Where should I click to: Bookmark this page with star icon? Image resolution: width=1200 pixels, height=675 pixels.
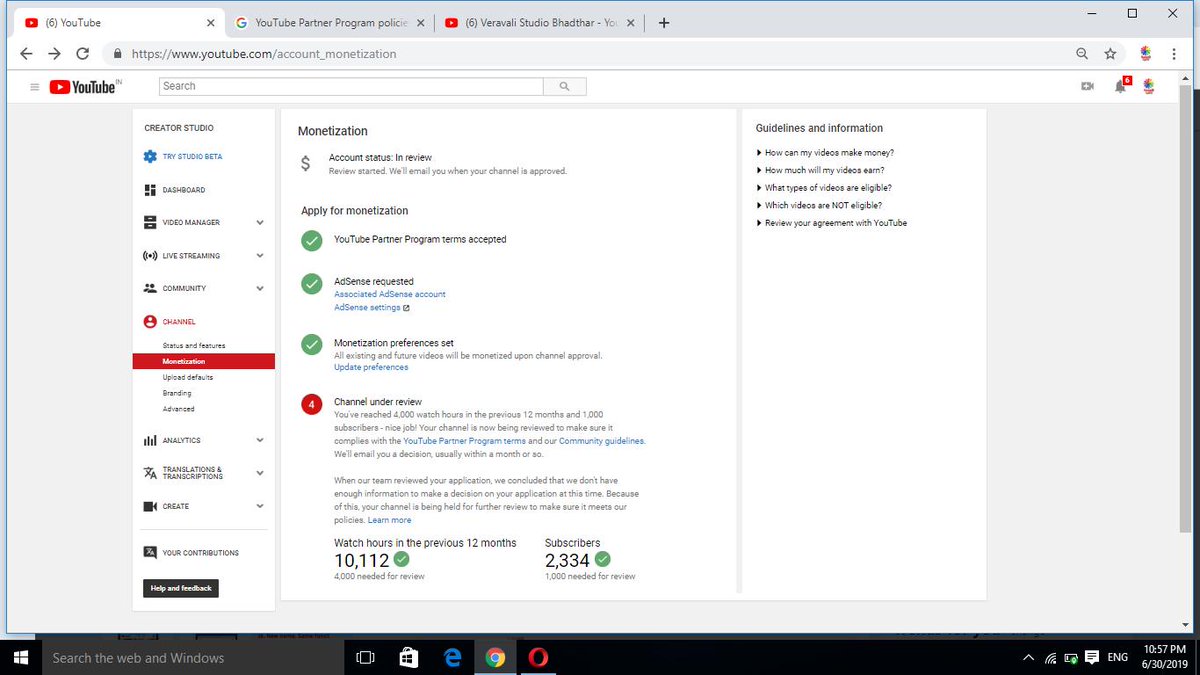[x=1110, y=53]
